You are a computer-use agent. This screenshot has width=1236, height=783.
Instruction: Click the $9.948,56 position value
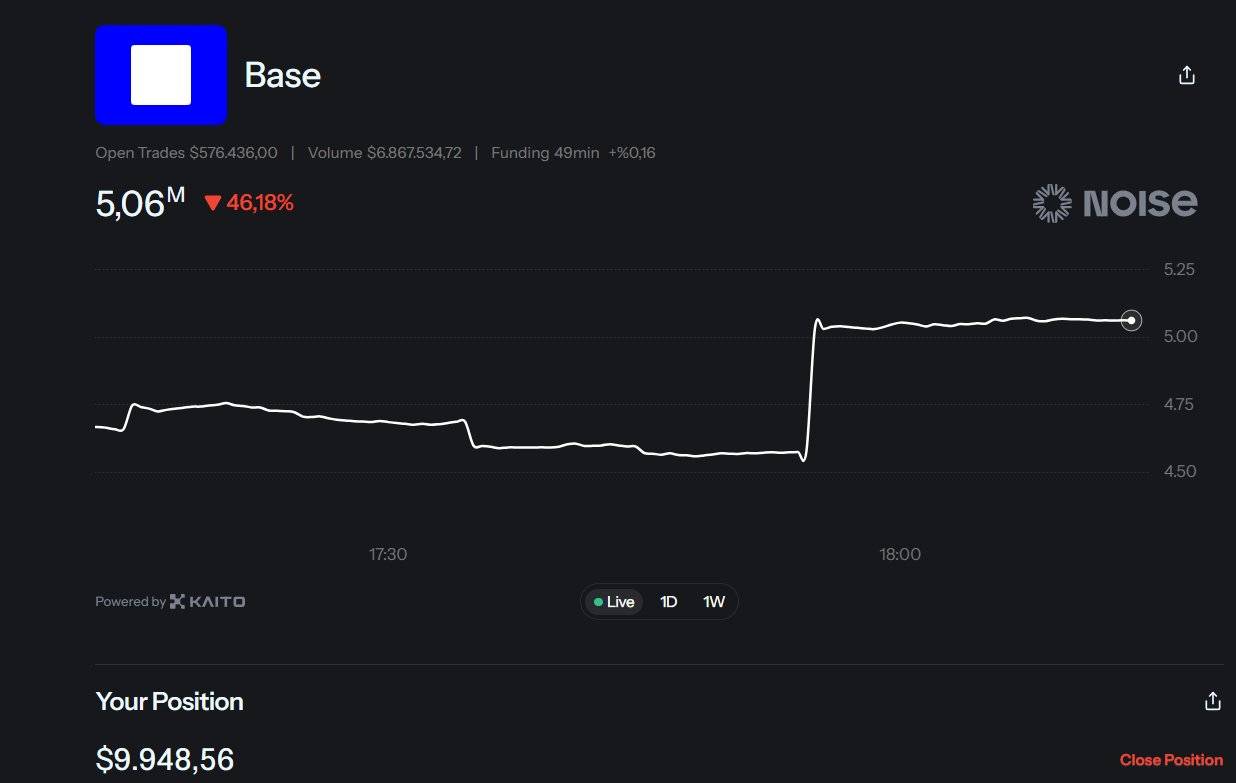tap(165, 759)
